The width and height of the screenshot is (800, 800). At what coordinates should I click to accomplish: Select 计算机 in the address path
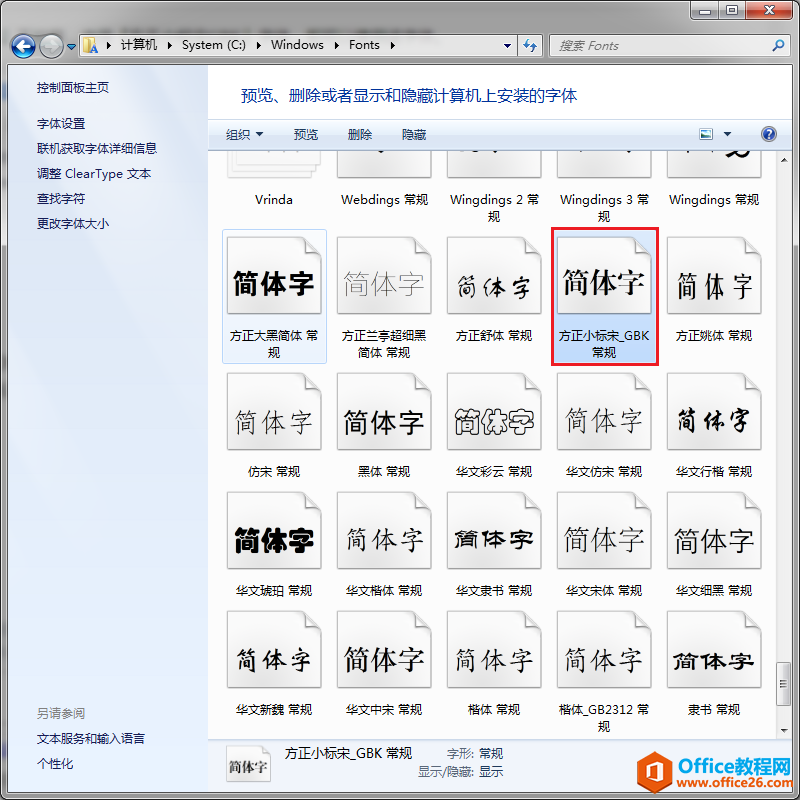point(138,45)
